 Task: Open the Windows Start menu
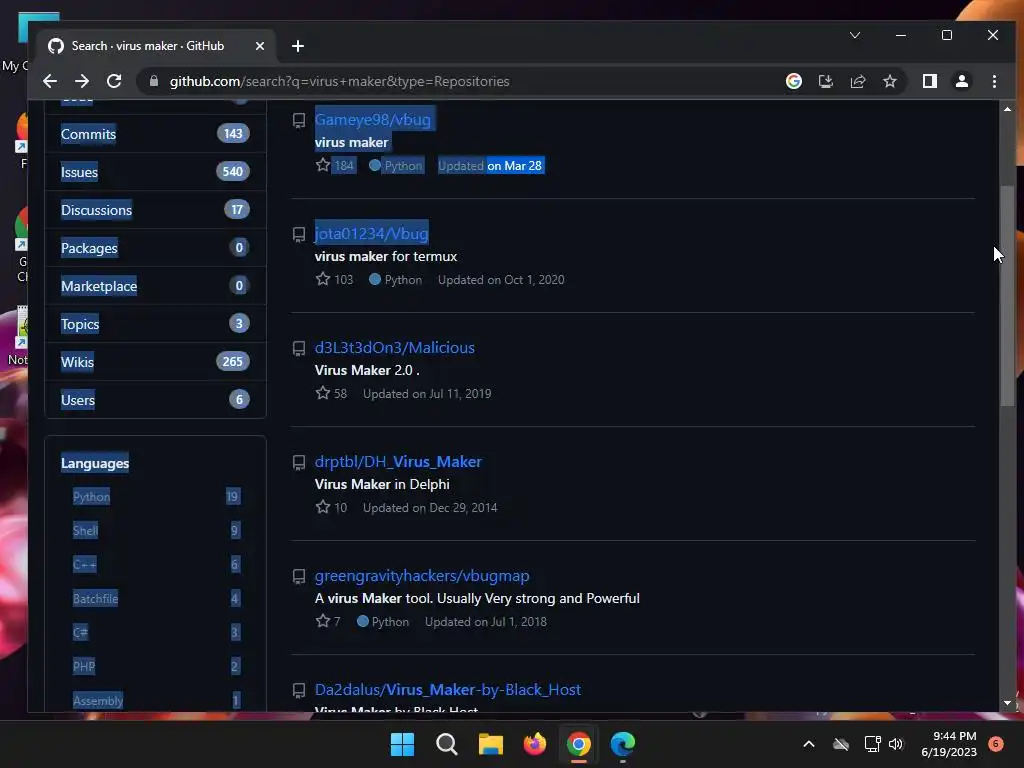pos(402,744)
